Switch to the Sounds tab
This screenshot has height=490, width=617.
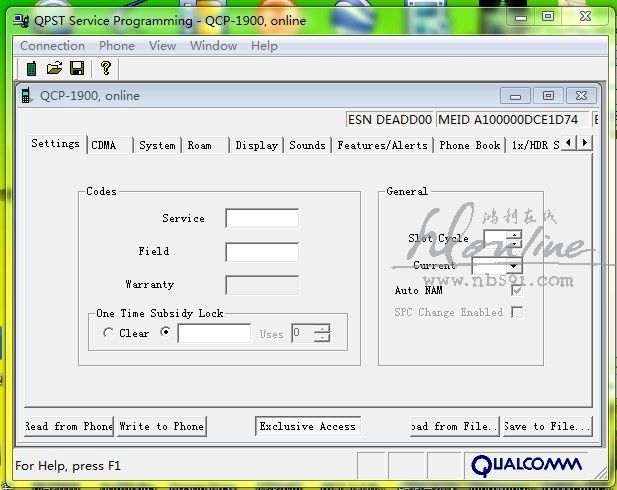(307, 145)
